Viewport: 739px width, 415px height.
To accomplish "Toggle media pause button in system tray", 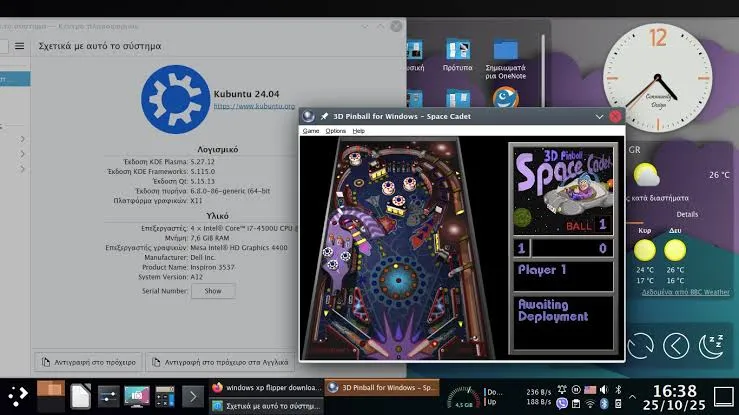I will (576, 390).
